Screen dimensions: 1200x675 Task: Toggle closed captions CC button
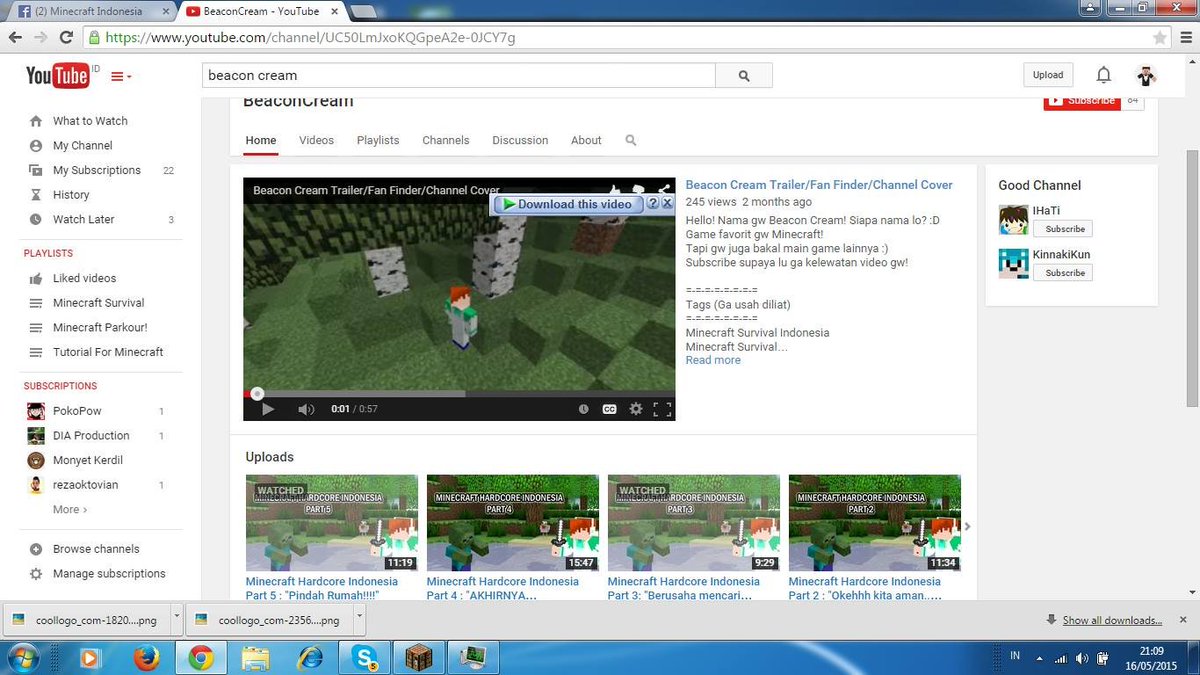tap(609, 409)
